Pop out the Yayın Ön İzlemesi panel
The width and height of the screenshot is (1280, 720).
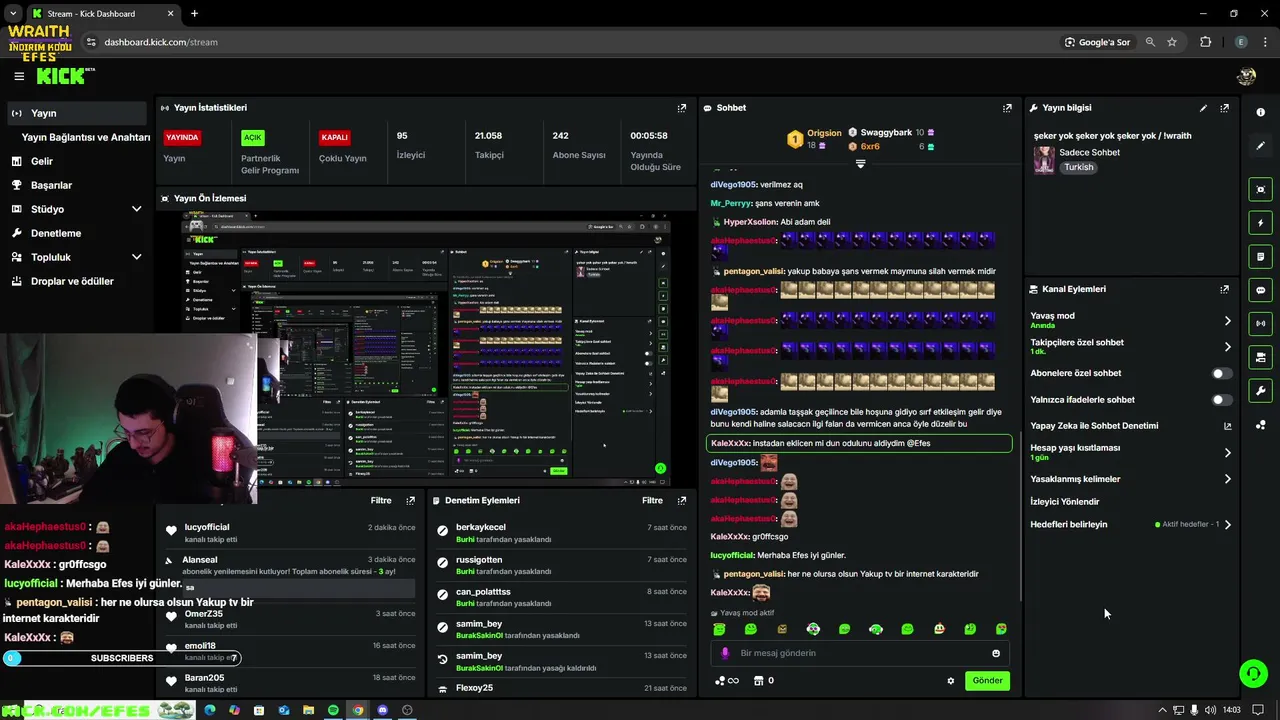click(x=682, y=199)
